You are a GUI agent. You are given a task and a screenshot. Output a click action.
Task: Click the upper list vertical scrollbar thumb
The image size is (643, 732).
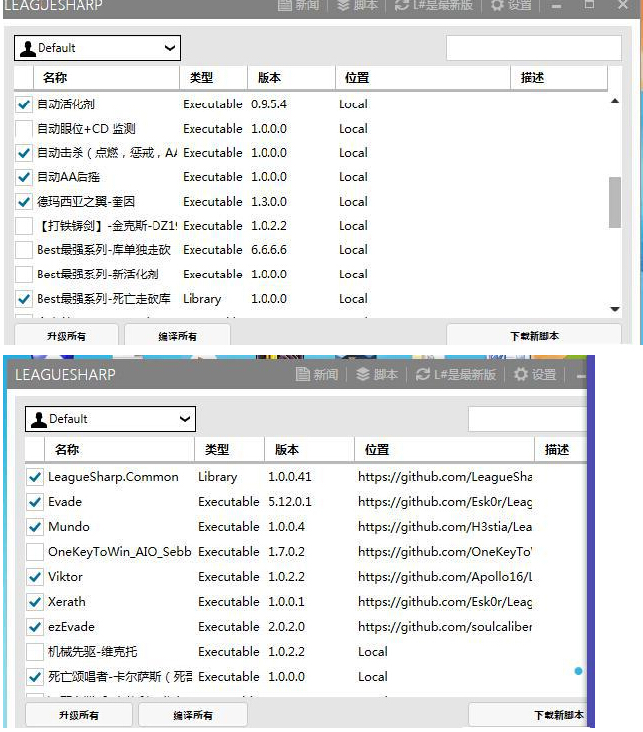coord(614,202)
